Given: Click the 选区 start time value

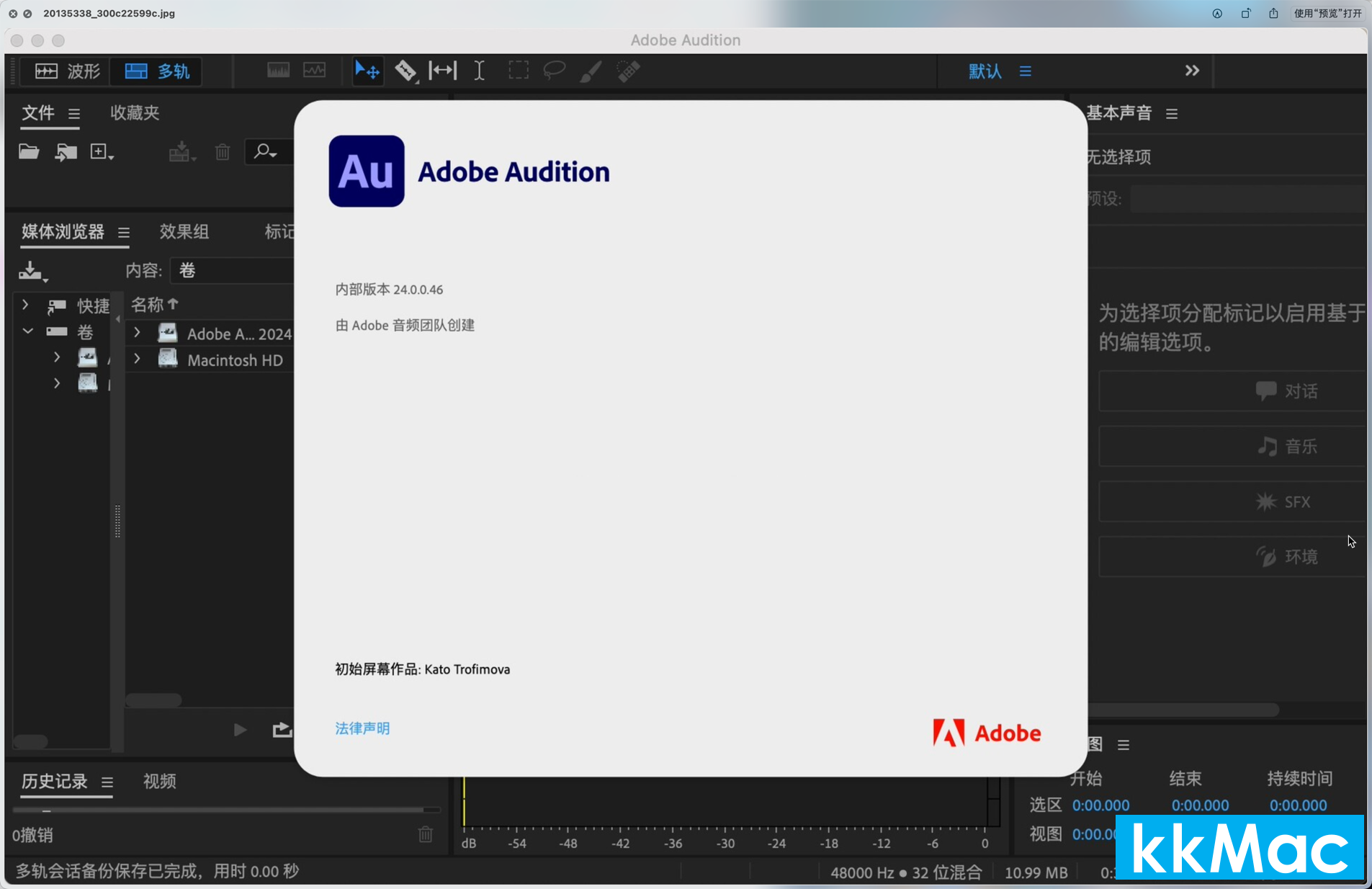Looking at the screenshot, I should click(1100, 805).
